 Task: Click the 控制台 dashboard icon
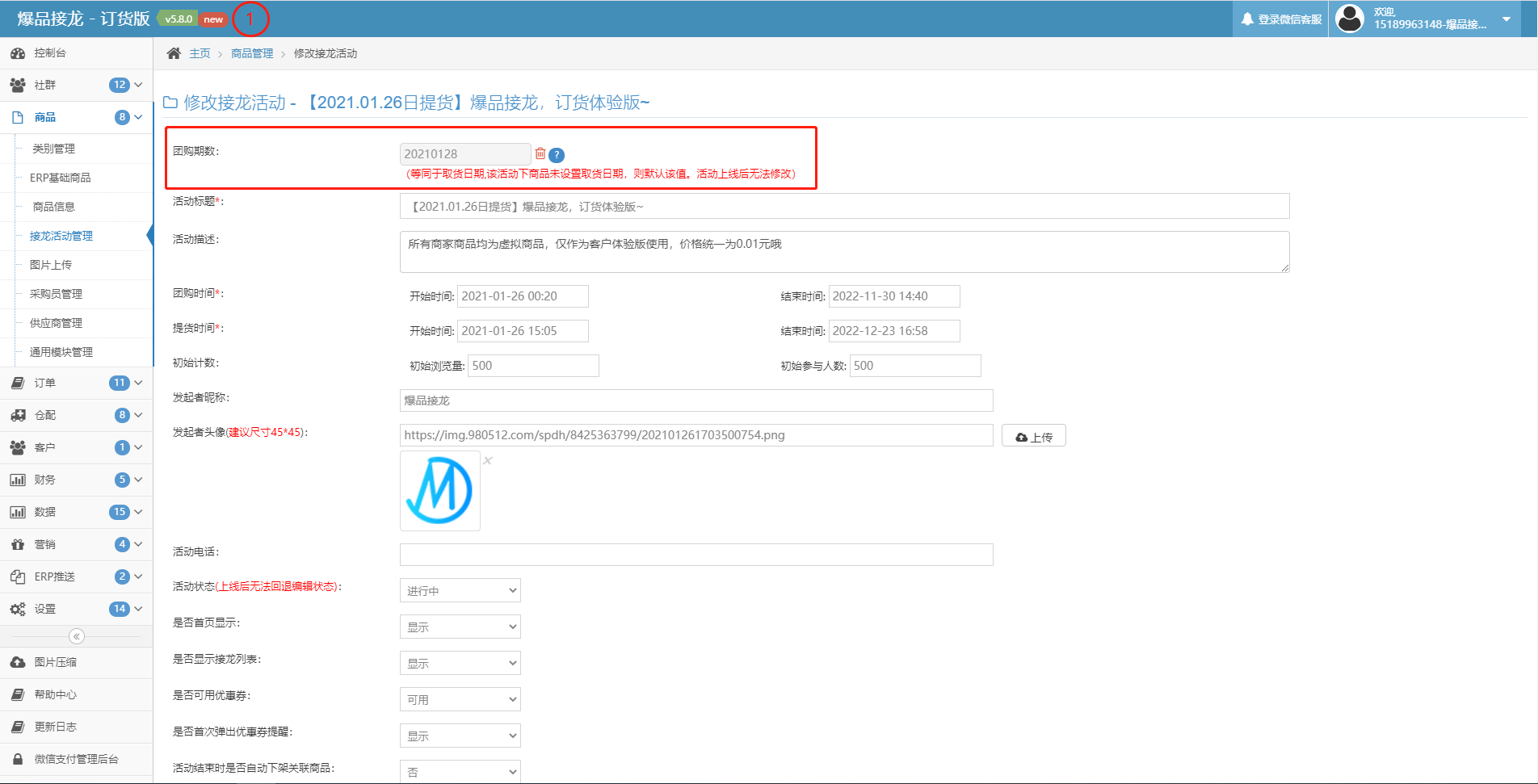point(18,53)
